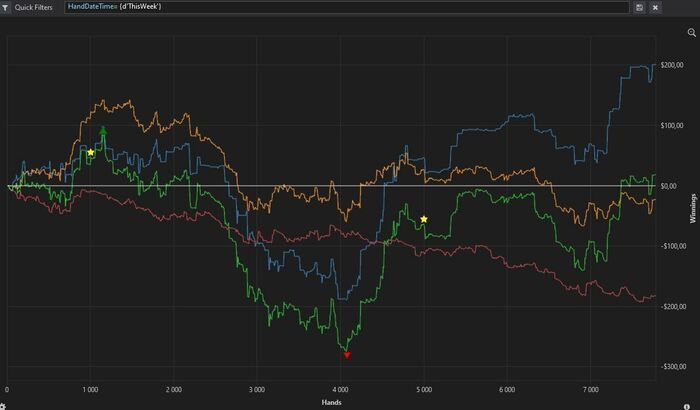700x410 pixels.
Task: Click the 7 000 hands axis tick
Action: [590, 389]
